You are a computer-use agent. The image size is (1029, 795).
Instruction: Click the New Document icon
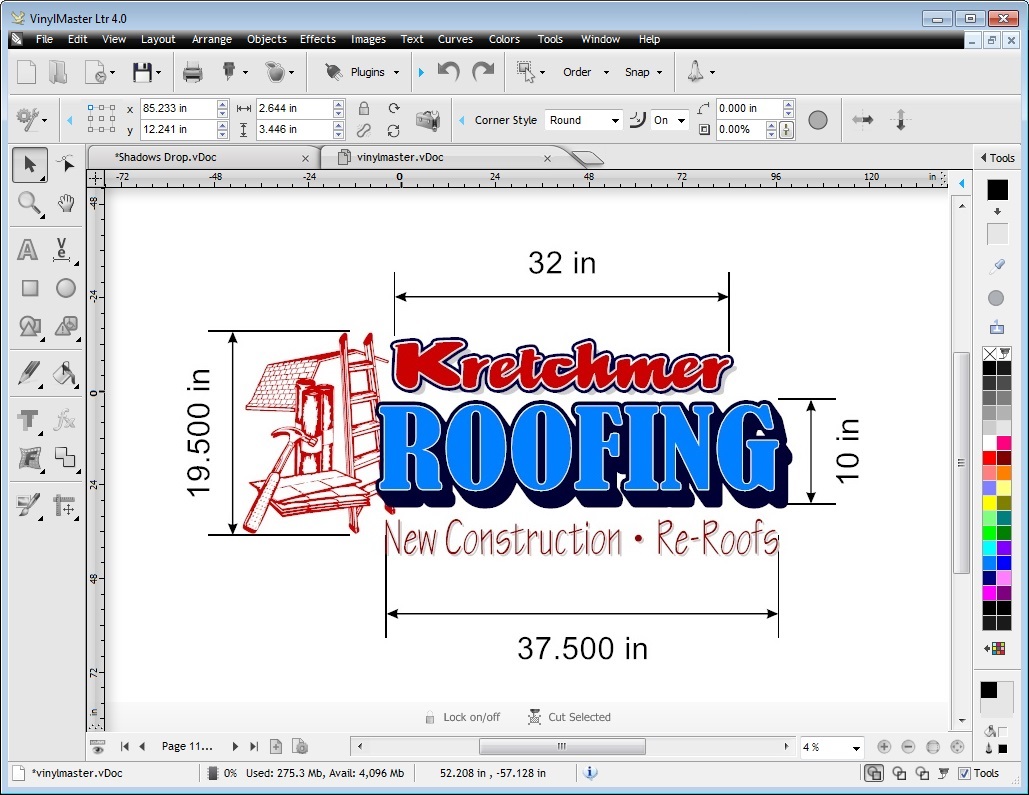(x=26, y=72)
